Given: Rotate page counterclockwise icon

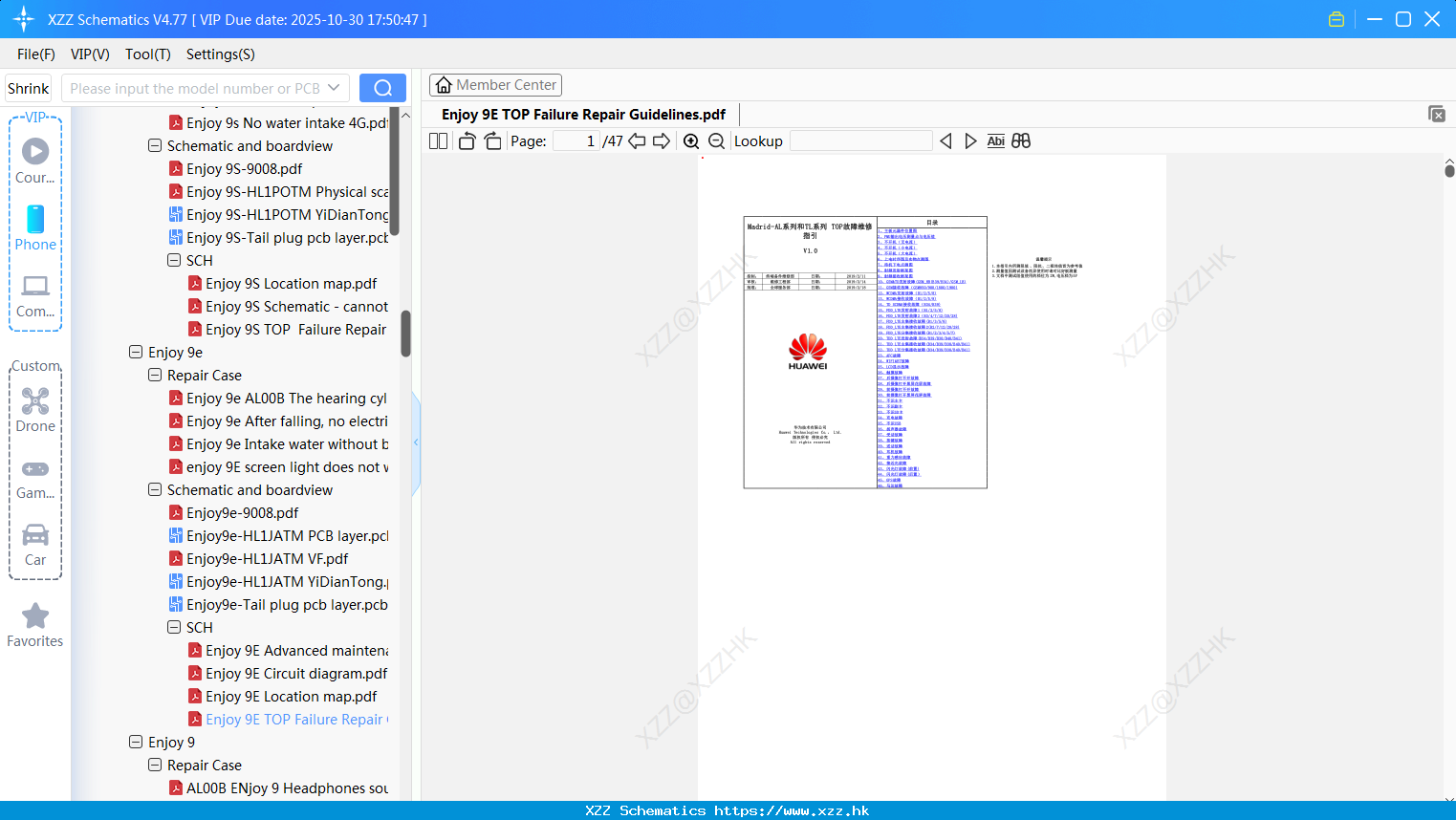Looking at the screenshot, I should coord(467,140).
